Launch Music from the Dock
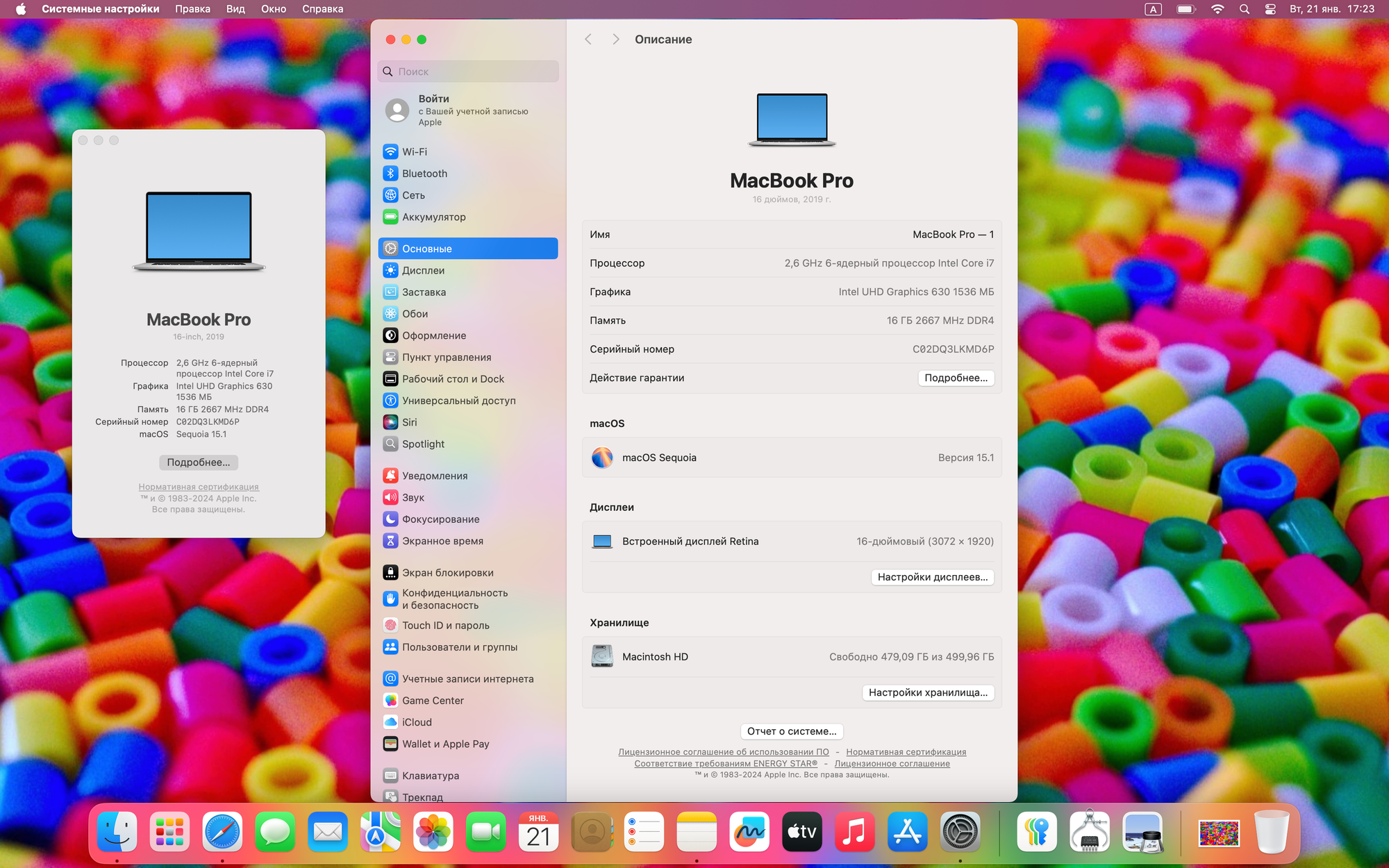Viewport: 1389px width, 868px height. pyautogui.click(x=854, y=831)
